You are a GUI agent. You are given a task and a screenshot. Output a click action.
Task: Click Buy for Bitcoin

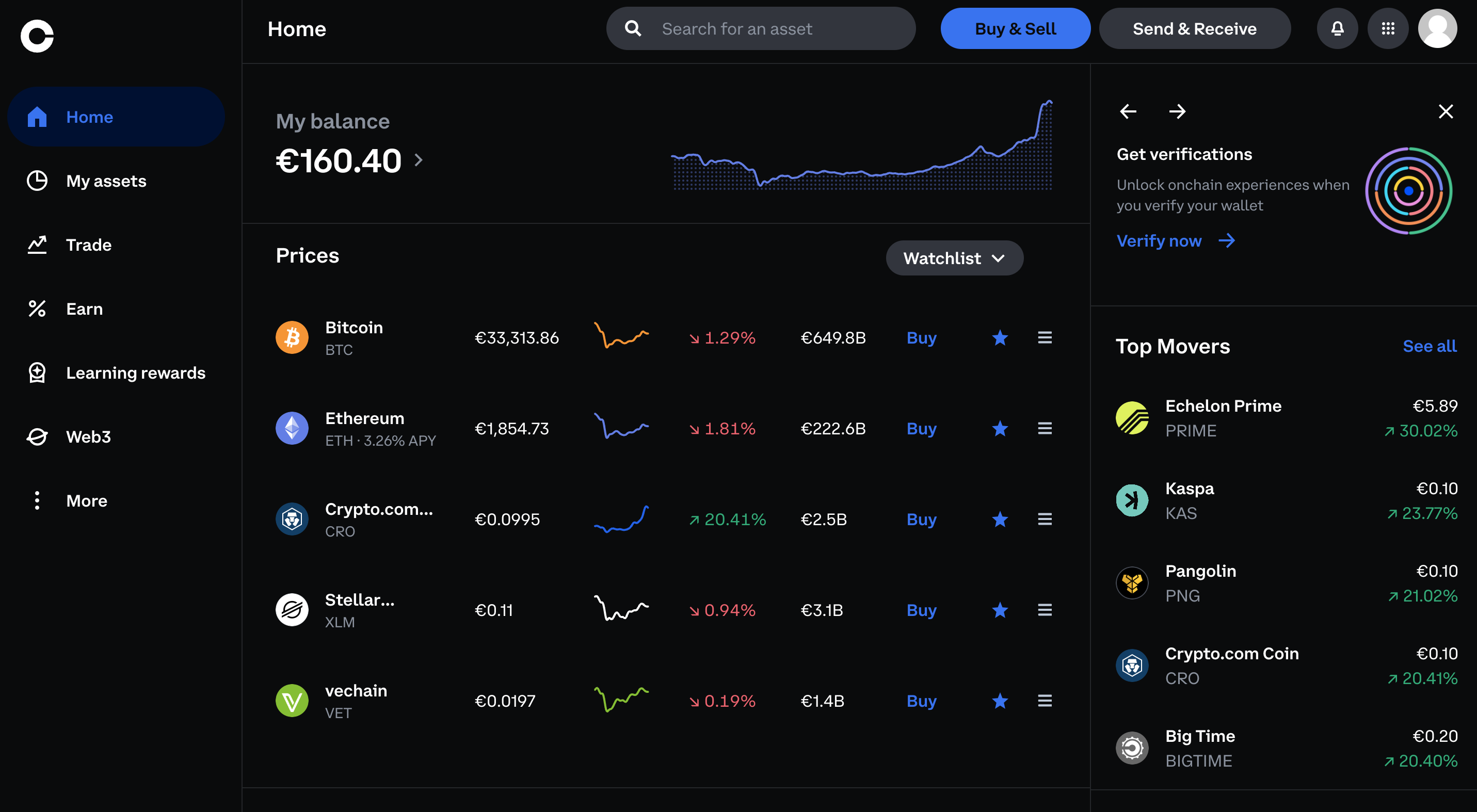coord(921,337)
